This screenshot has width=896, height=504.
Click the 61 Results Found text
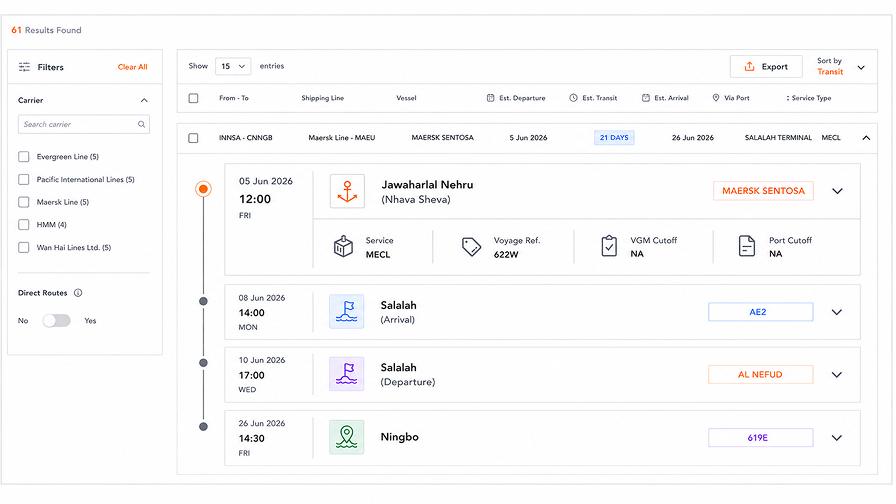[x=46, y=30]
